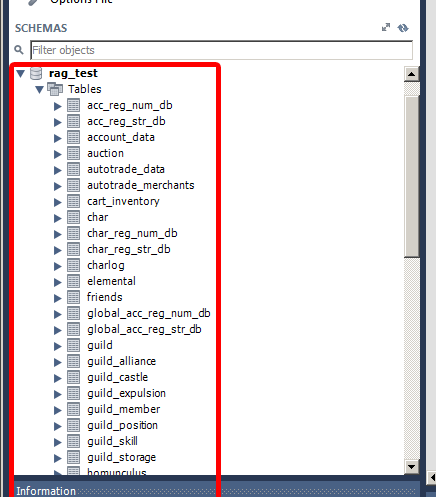Expand the char_reg_num_db table
The width and height of the screenshot is (436, 497).
point(58,234)
